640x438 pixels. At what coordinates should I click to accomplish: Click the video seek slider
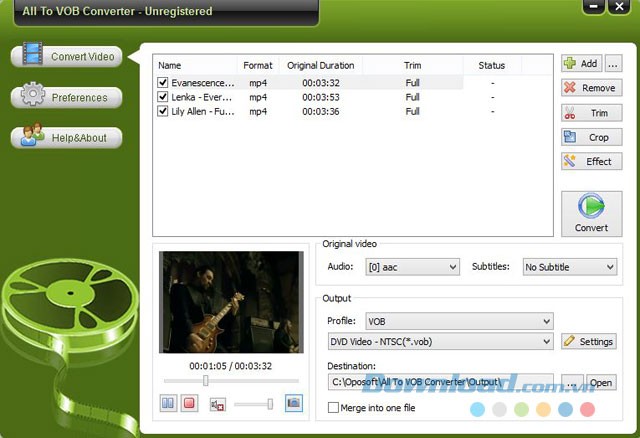coord(231,380)
